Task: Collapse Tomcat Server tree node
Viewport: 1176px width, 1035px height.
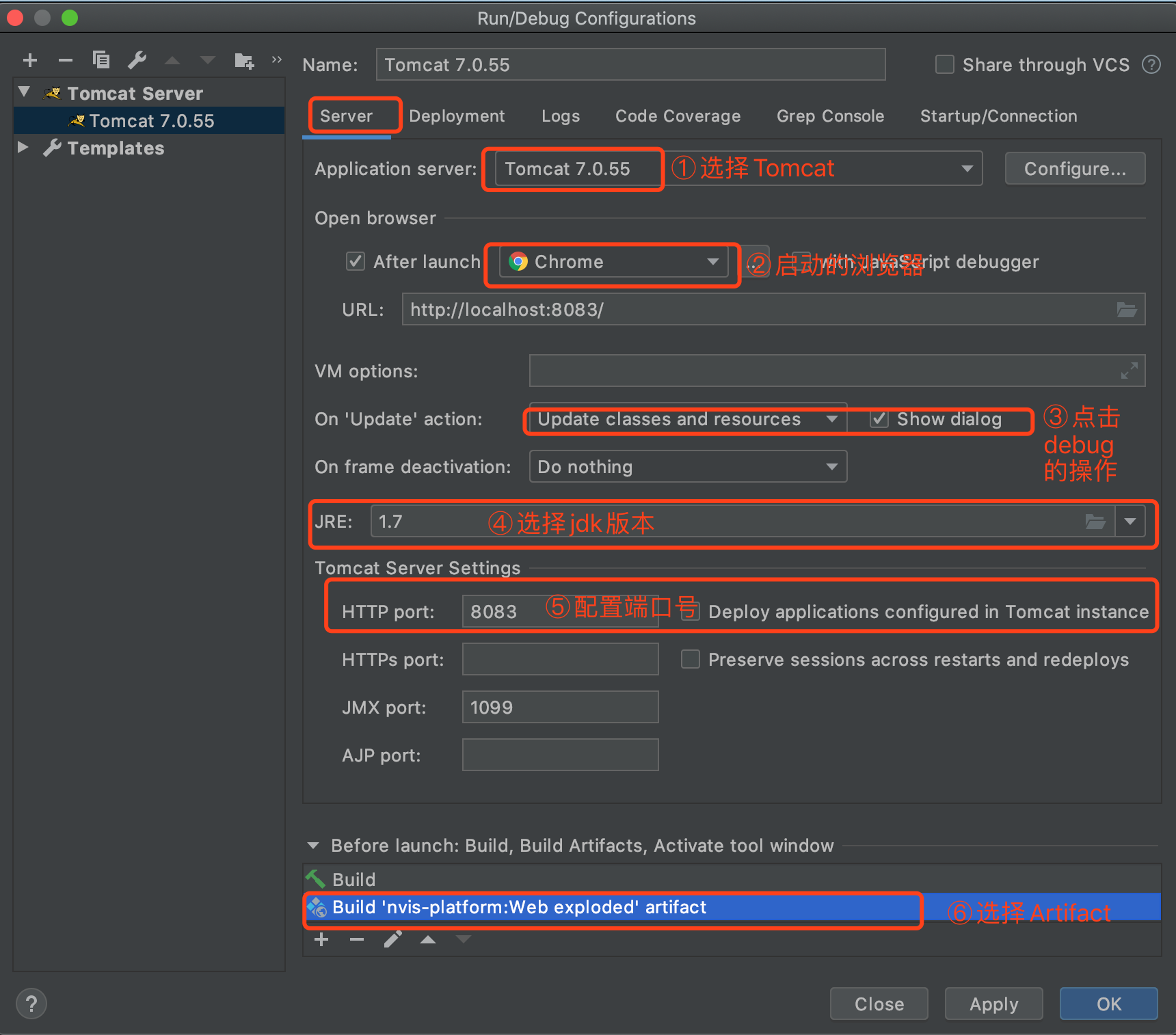Action: click(25, 92)
